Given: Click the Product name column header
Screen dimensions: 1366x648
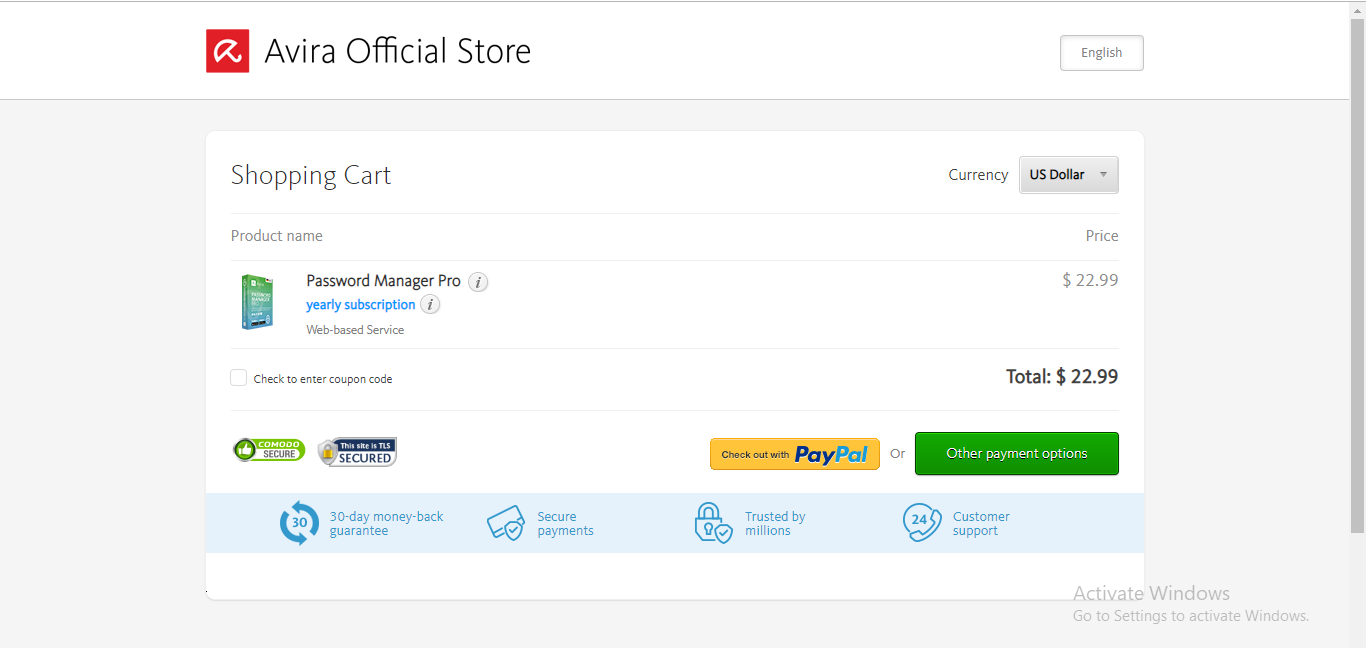Looking at the screenshot, I should coord(277,236).
